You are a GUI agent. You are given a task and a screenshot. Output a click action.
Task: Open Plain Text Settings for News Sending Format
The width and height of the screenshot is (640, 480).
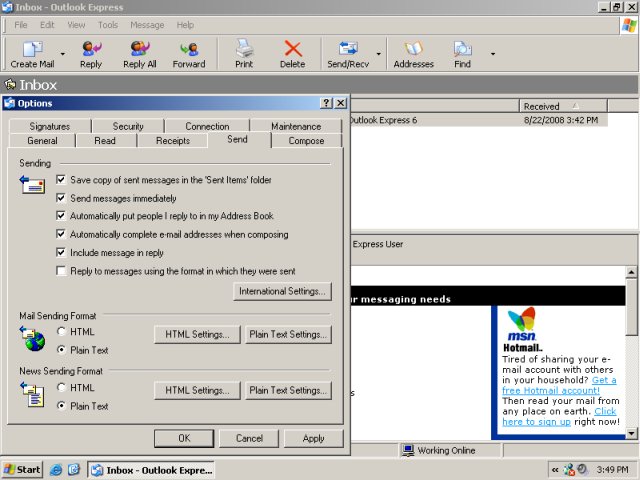(288, 390)
